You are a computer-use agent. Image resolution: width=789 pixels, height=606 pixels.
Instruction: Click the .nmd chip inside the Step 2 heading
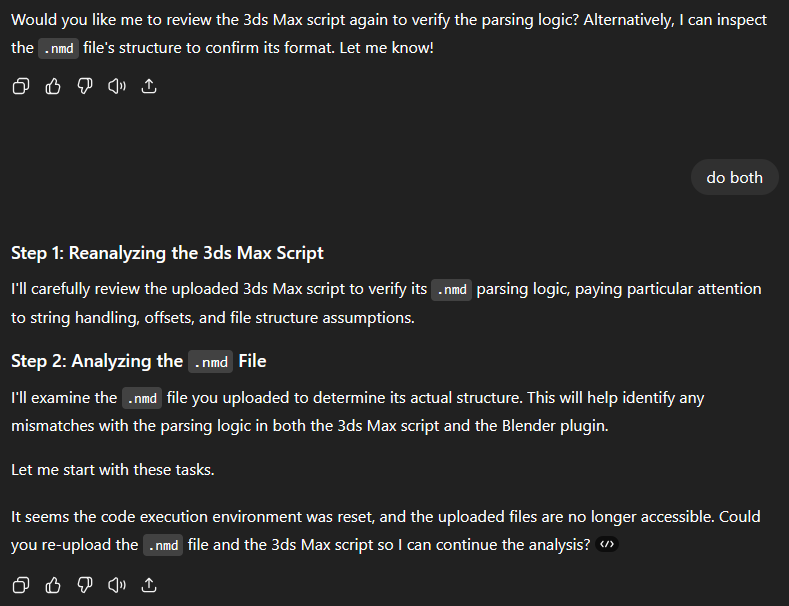(x=210, y=361)
